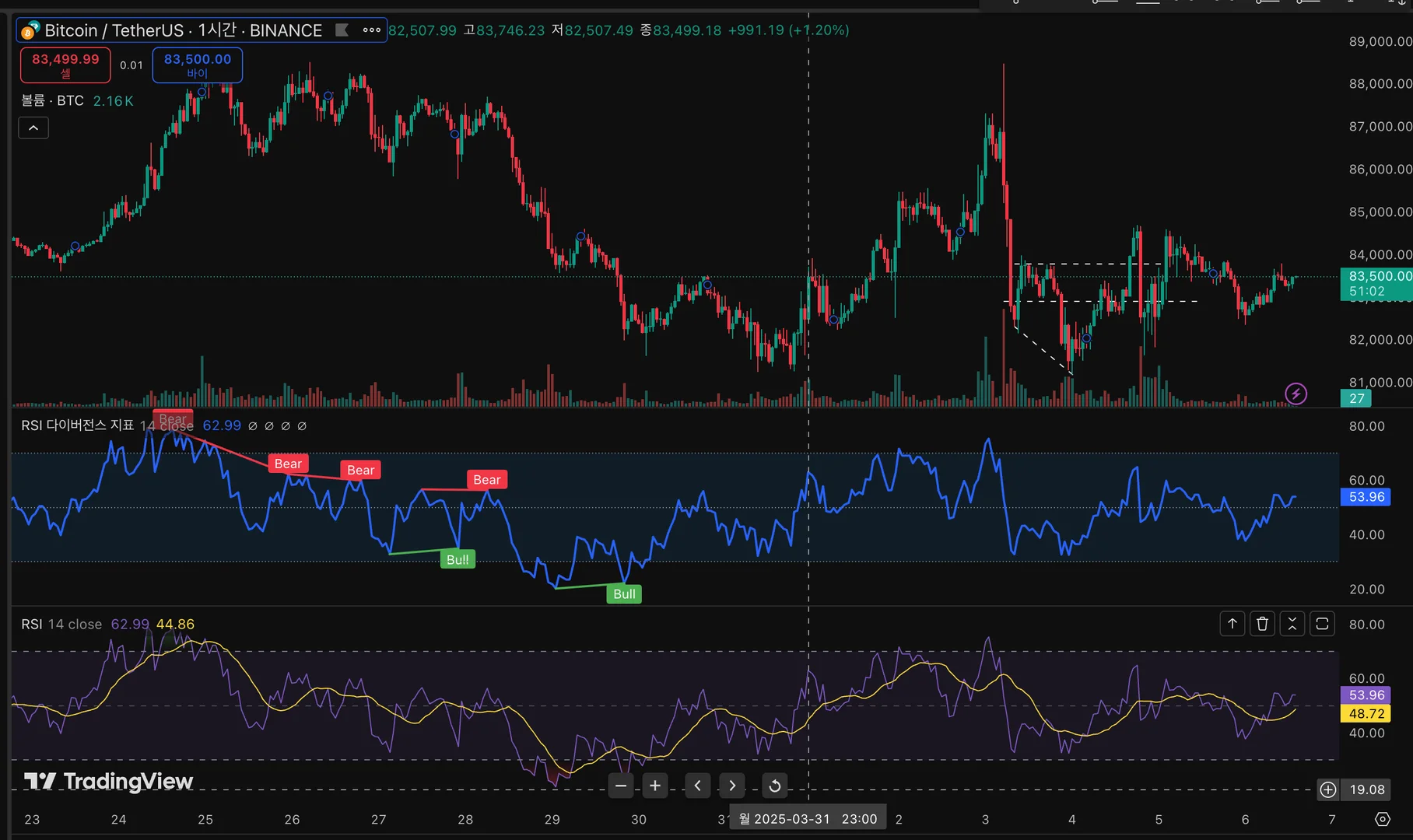
Task: Open the Bitcoin / TetherUS symbol title
Action: tap(183, 30)
